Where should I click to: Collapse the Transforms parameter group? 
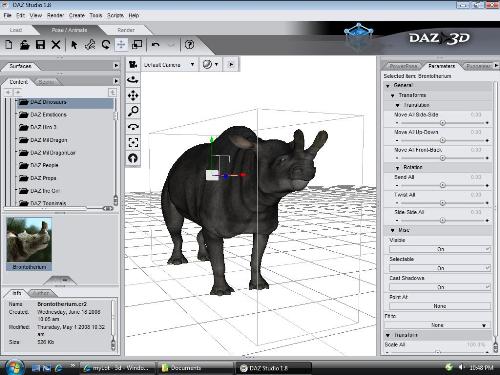click(x=393, y=96)
